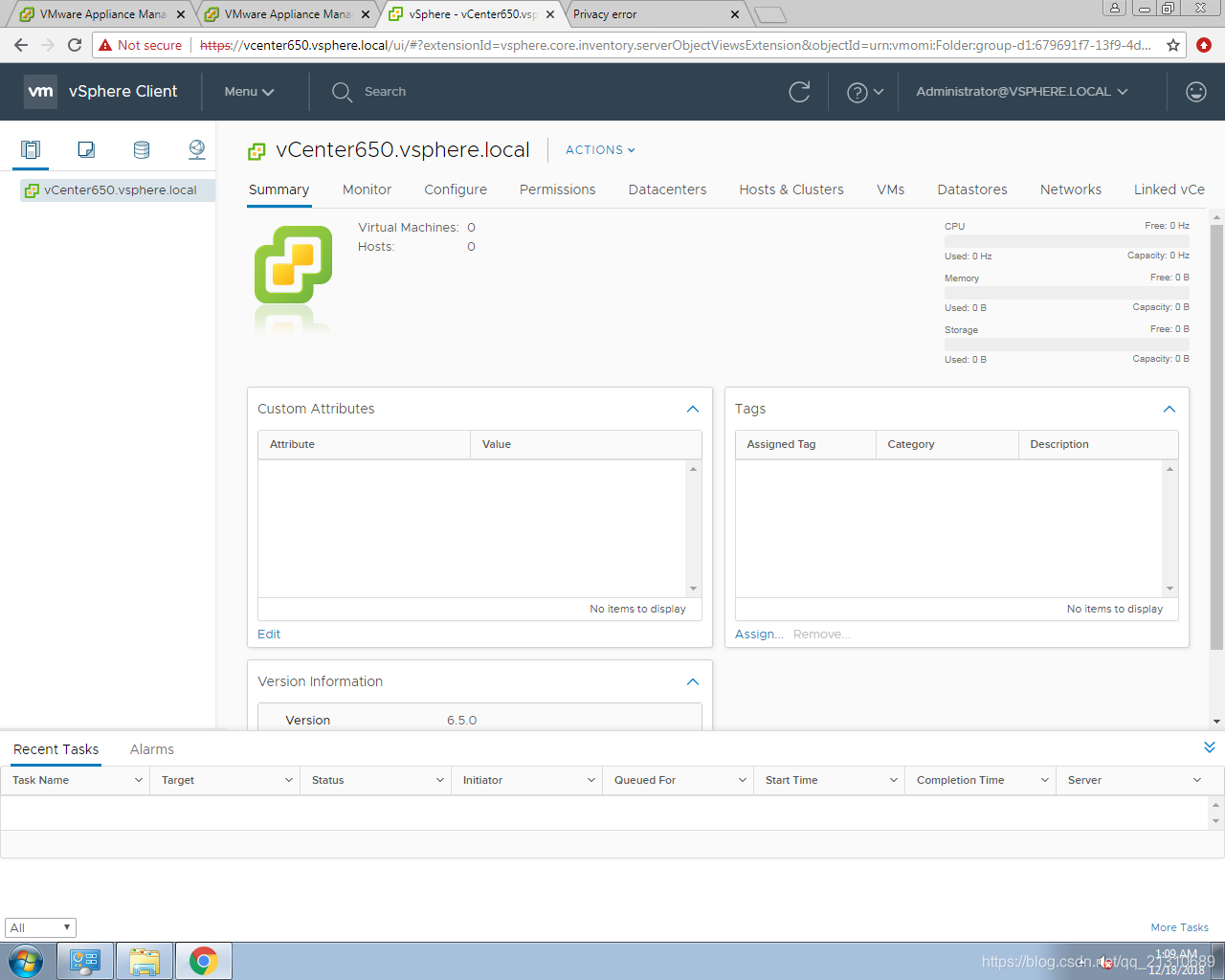Viewport: 1225px width, 980px height.
Task: Click the Completion Time column header
Action: [x=980, y=780]
